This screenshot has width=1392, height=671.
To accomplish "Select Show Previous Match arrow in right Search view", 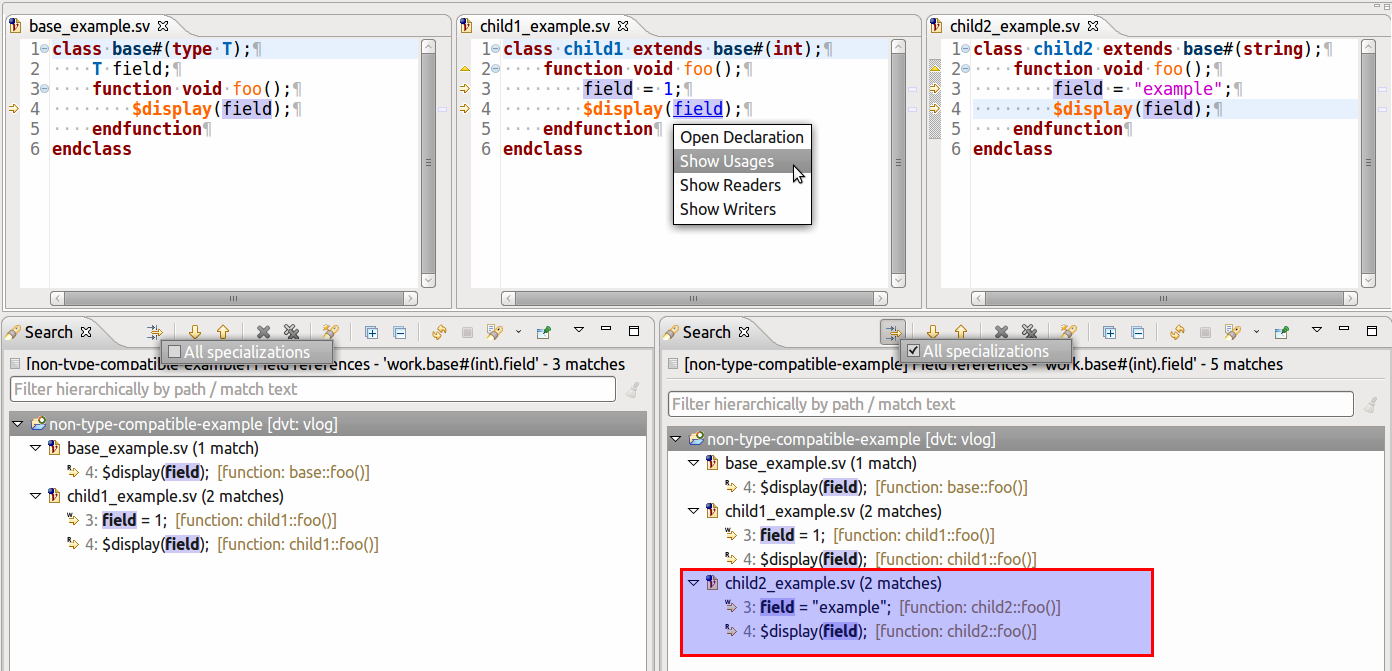I will [x=961, y=331].
